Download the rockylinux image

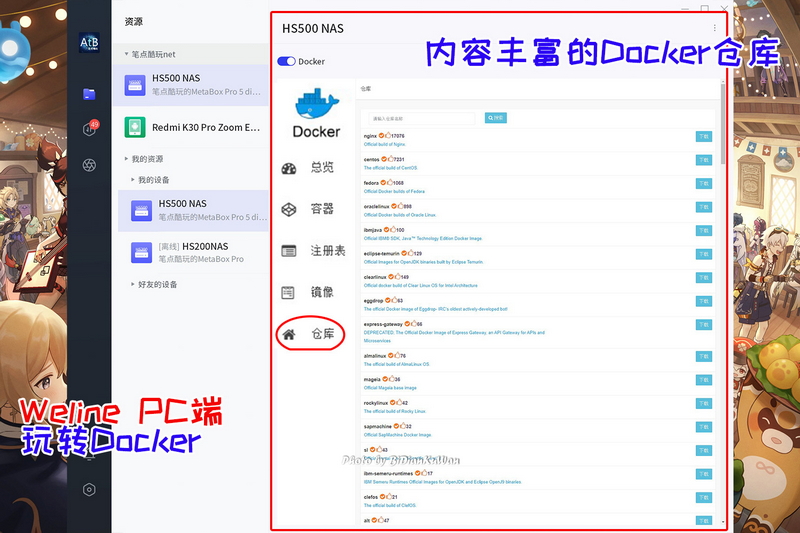[x=704, y=403]
